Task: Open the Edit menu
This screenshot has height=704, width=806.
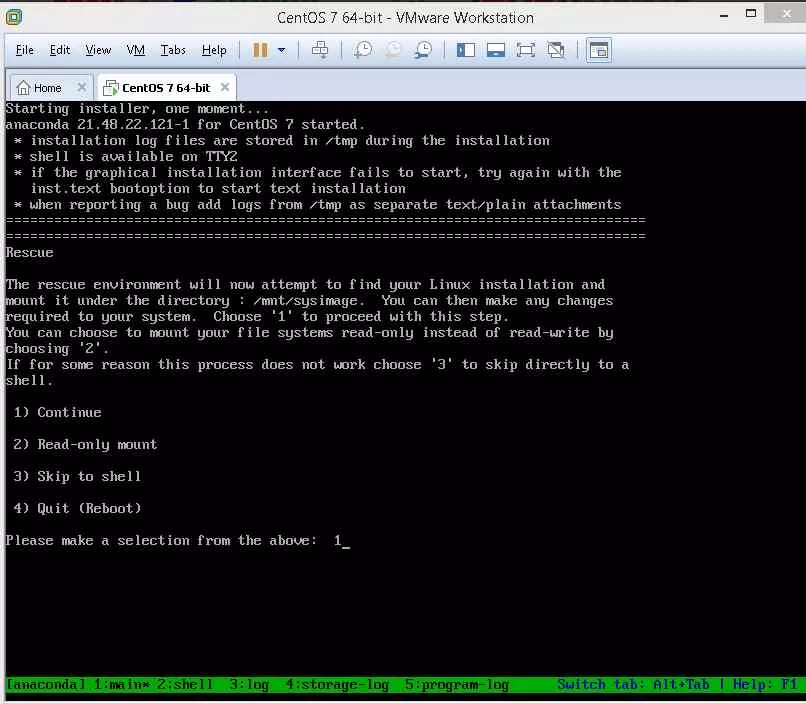Action: (x=60, y=50)
